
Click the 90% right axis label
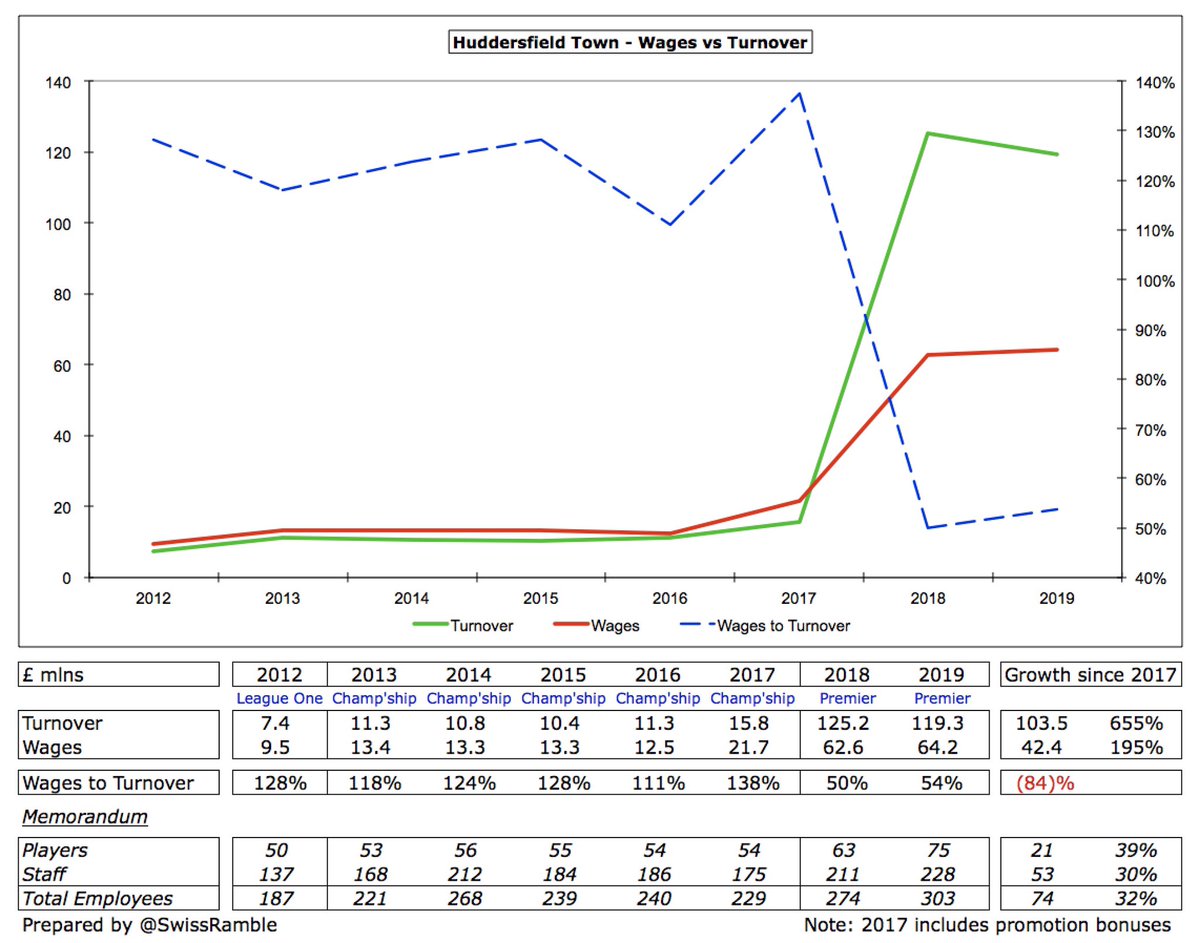tap(1148, 330)
